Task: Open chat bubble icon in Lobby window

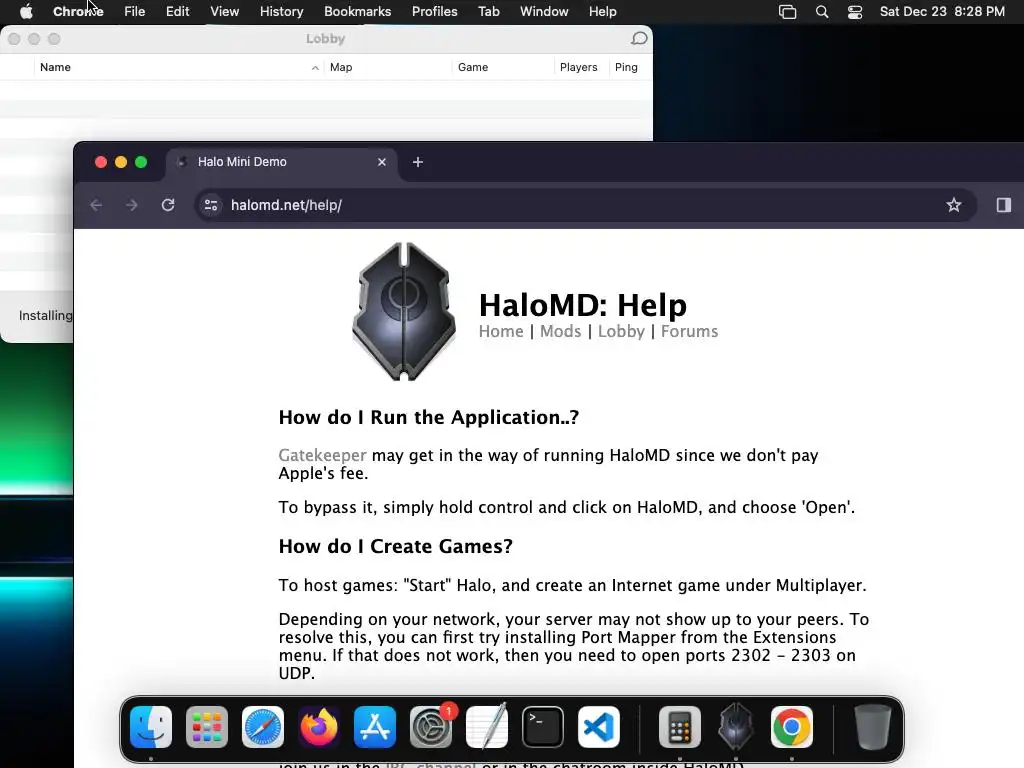Action: 639,39
